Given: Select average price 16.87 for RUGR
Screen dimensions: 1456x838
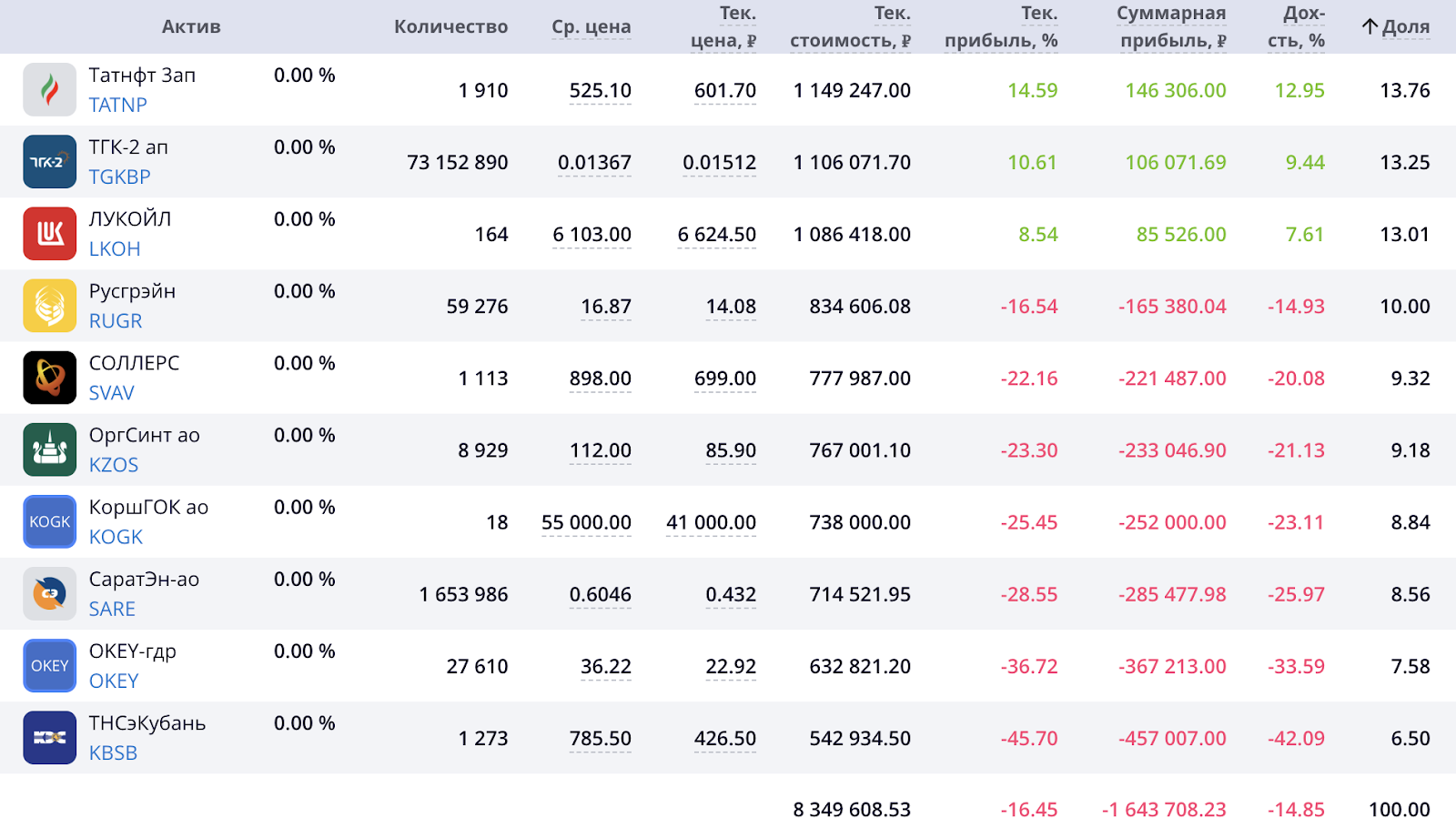Looking at the screenshot, I should [606, 307].
